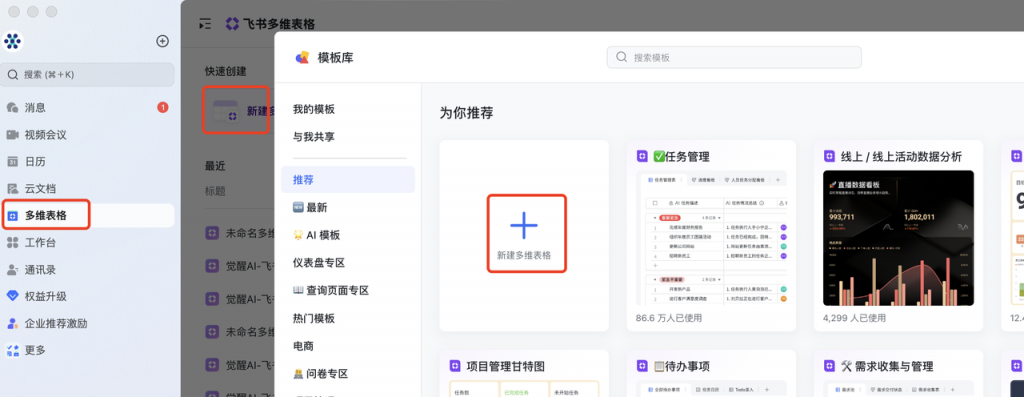Click the 日历 calendar icon
This screenshot has width=1024, height=397.
(x=12, y=161)
